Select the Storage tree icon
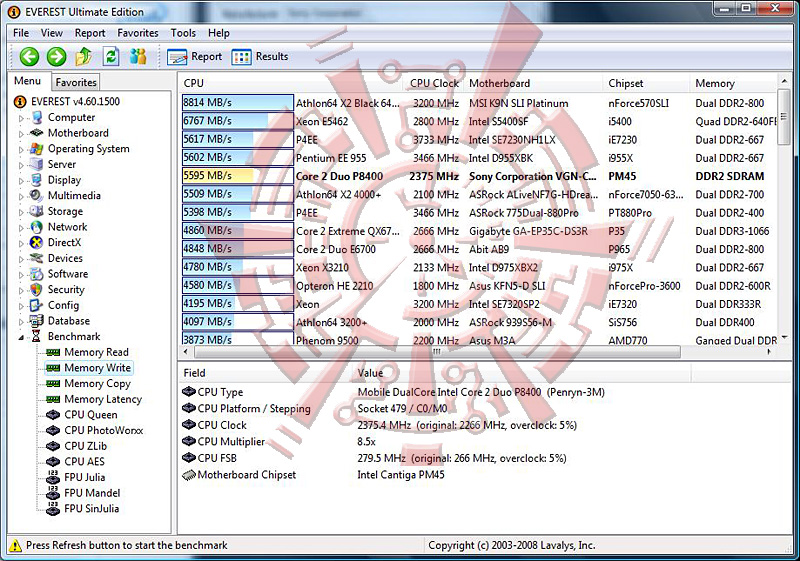This screenshot has width=800, height=561. pyautogui.click(x=37, y=211)
